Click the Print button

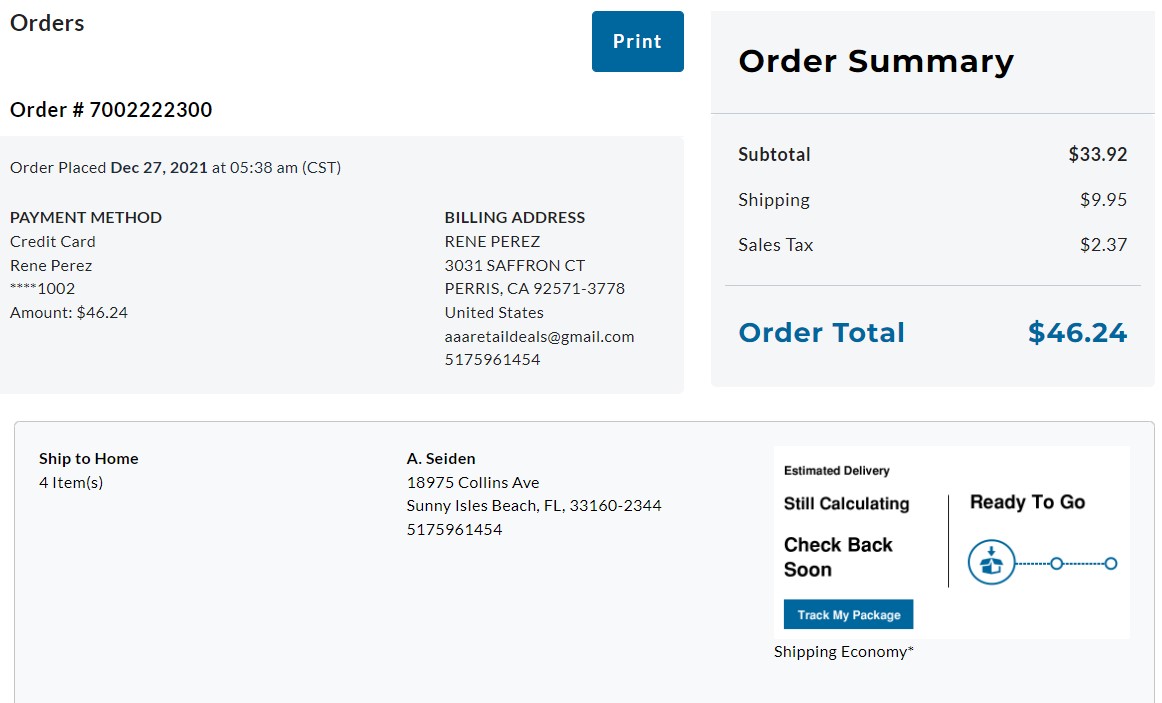tap(637, 41)
